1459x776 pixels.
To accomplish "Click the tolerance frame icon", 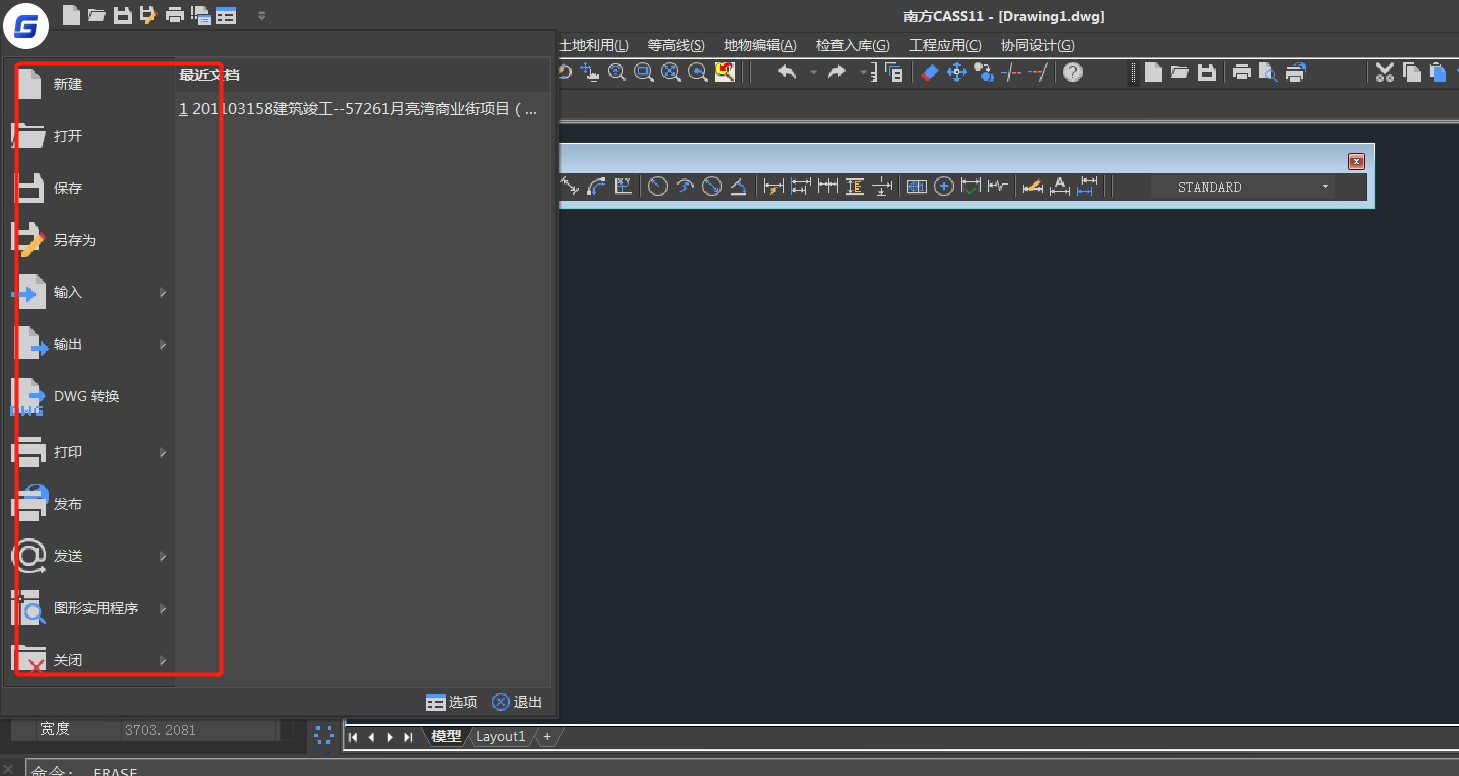I will point(917,187).
